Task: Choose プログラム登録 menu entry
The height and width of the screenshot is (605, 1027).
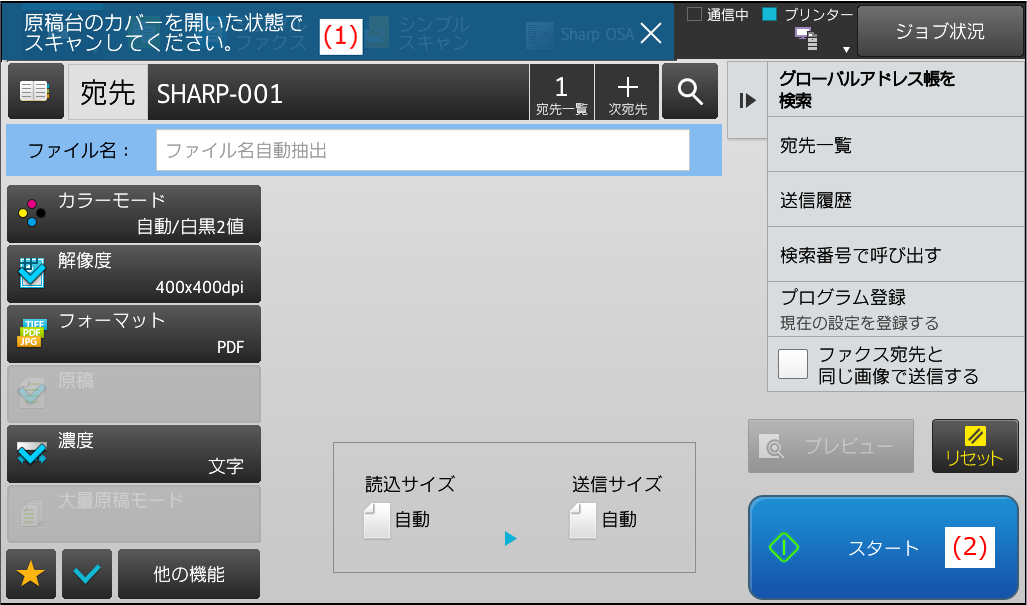Action: 895,309
